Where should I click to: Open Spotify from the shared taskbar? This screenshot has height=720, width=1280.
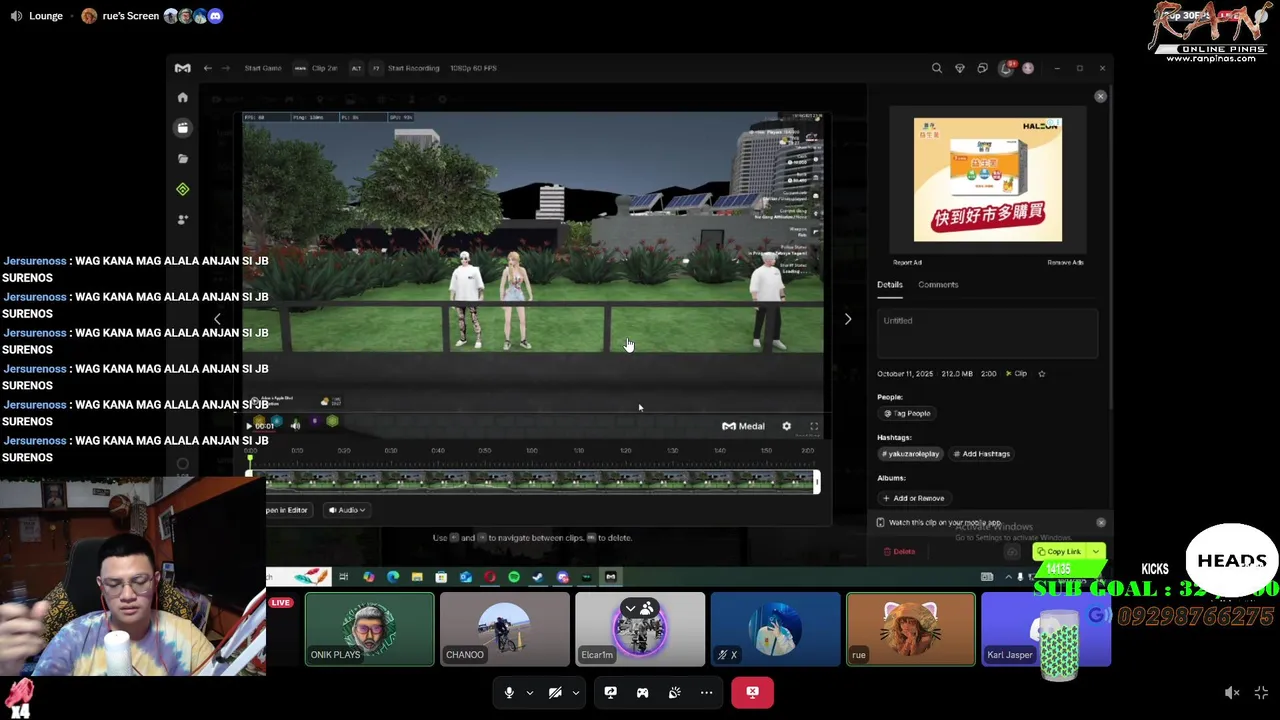(x=514, y=577)
